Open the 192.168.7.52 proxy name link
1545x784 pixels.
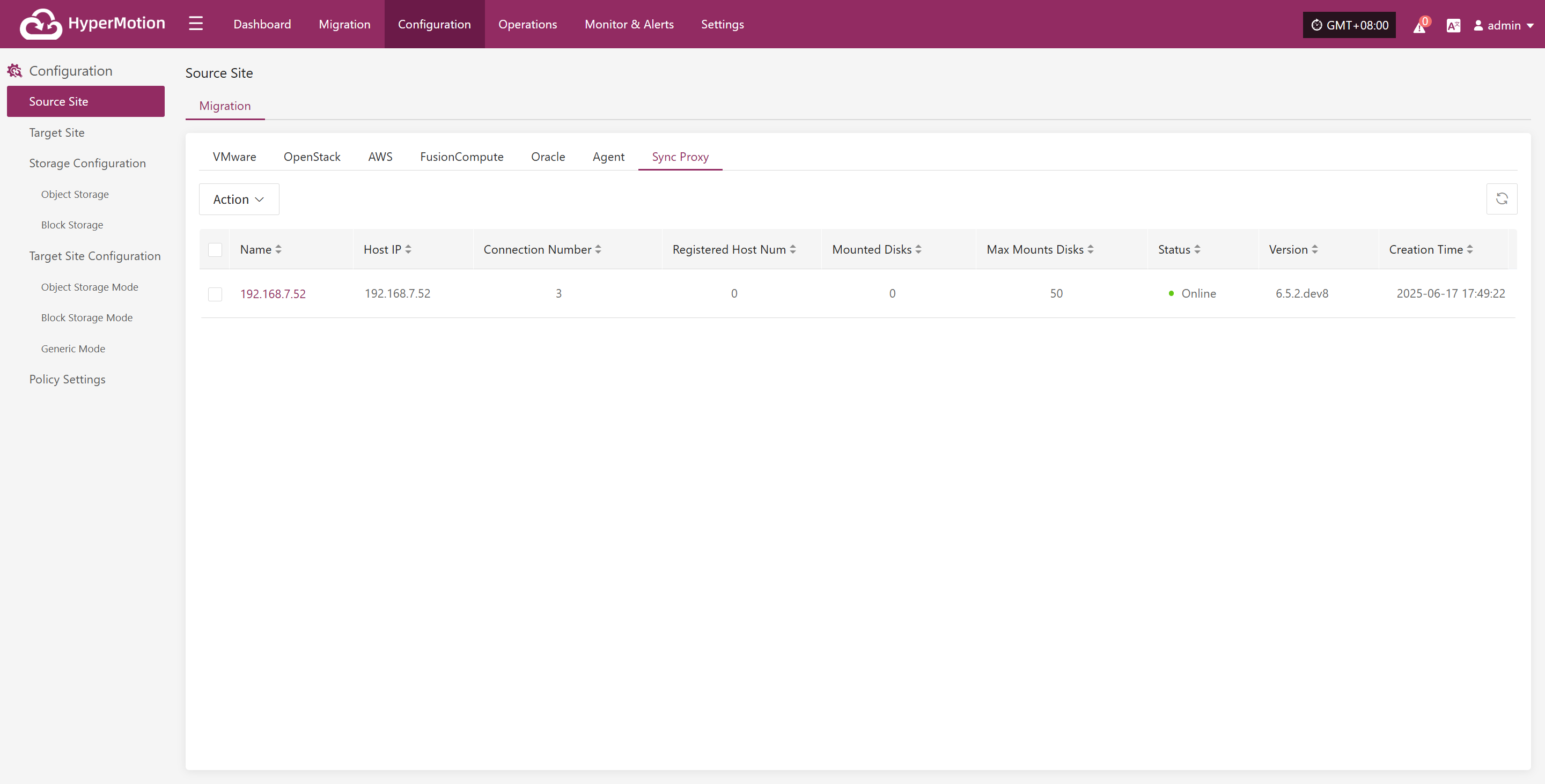(x=273, y=294)
